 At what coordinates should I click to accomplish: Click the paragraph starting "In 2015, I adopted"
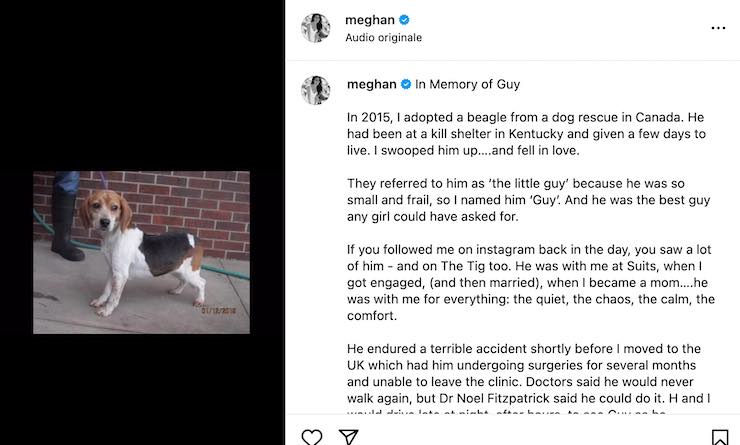click(526, 133)
